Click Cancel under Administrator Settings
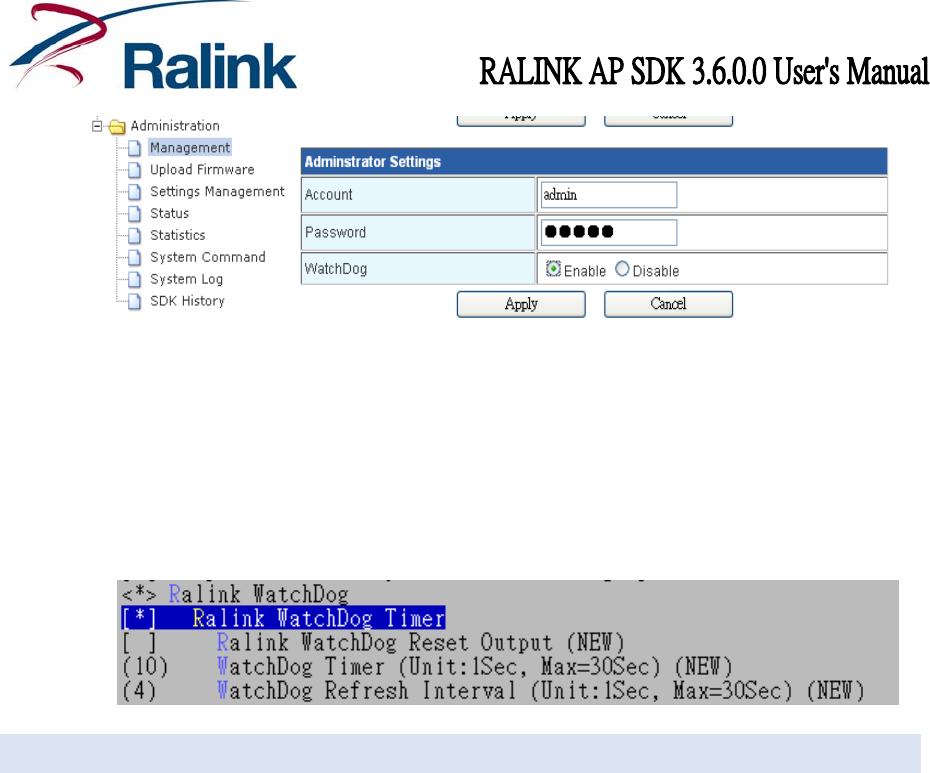930x773 pixels. tap(668, 304)
